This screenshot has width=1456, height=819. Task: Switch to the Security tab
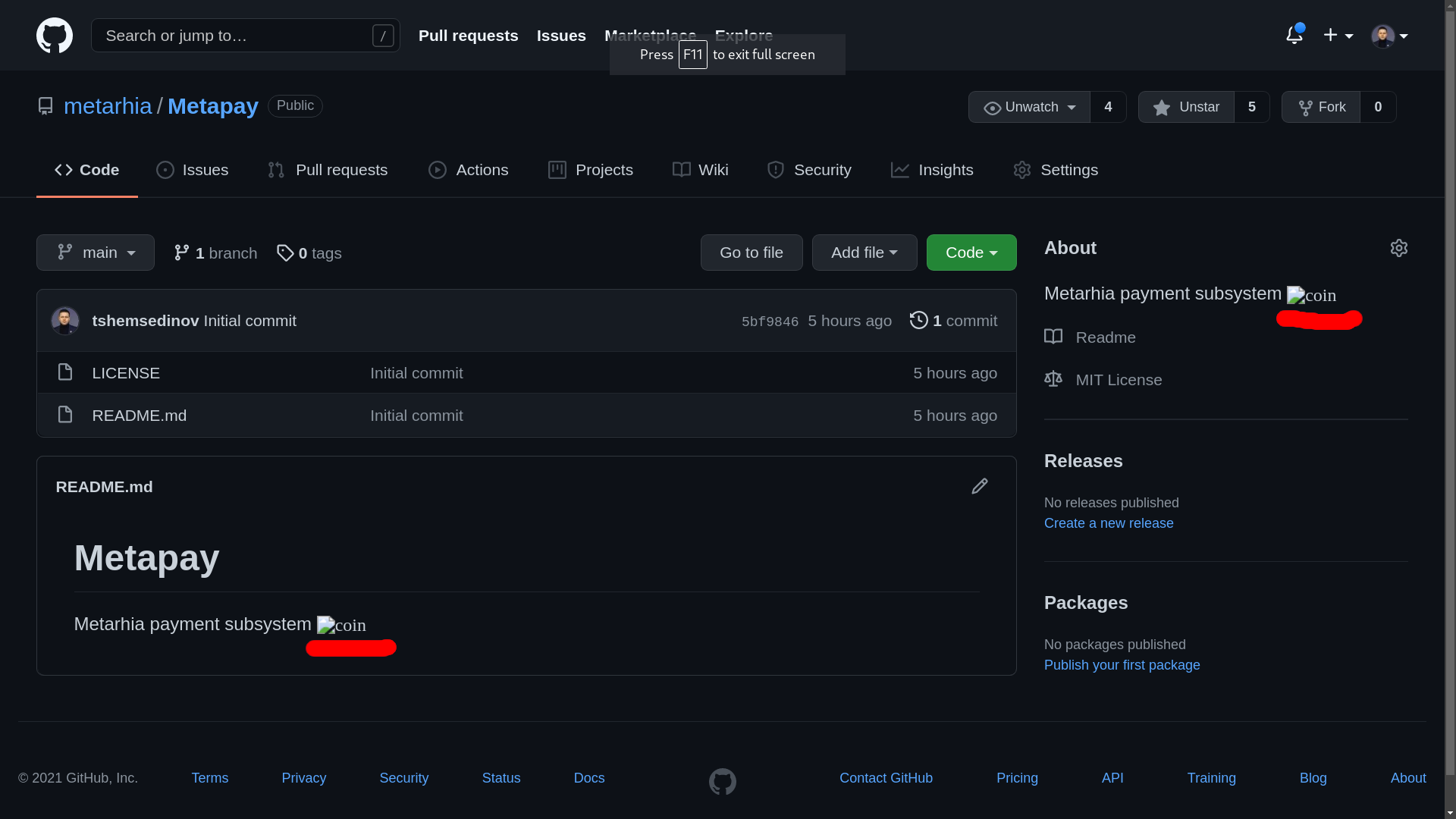coord(809,170)
